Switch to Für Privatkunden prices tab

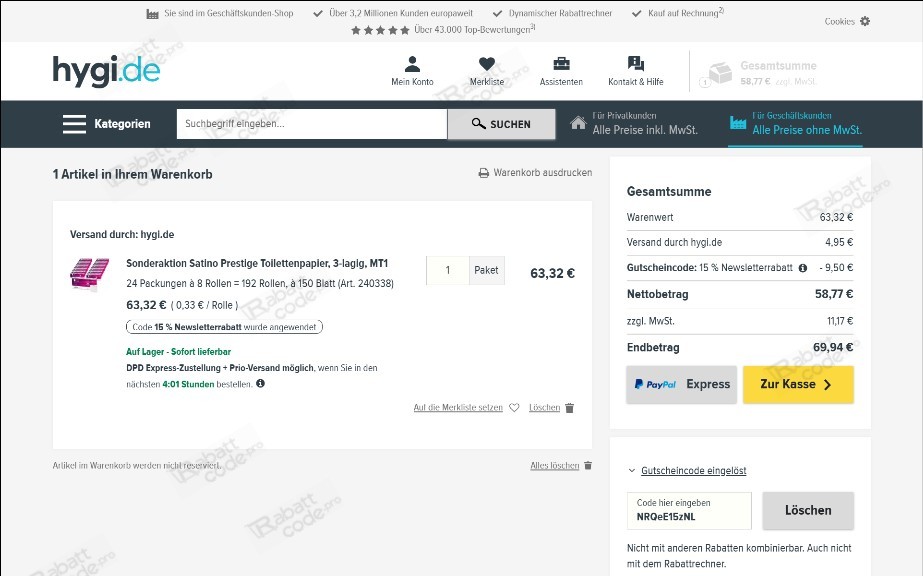click(x=634, y=124)
